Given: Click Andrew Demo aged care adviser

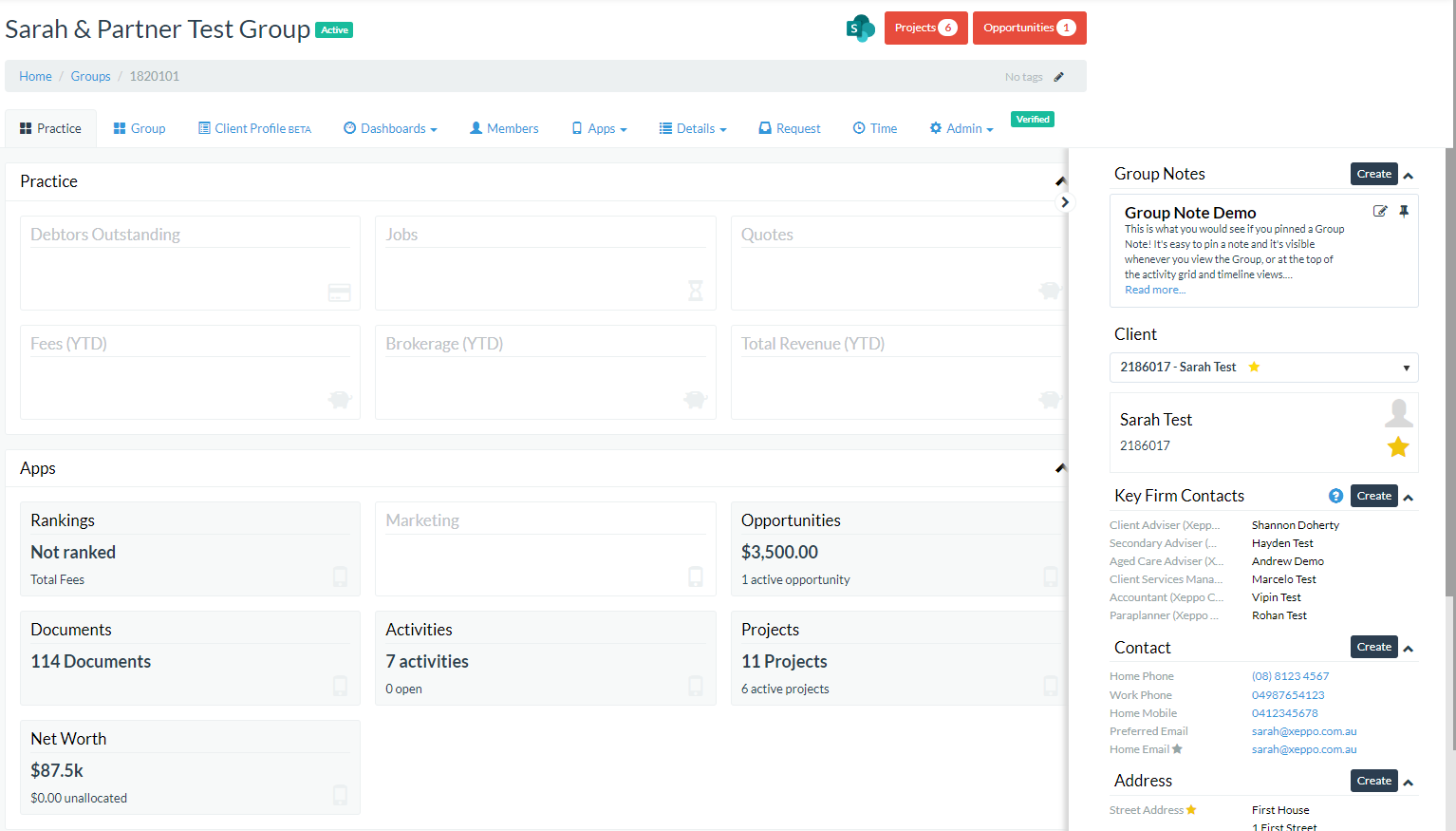Looking at the screenshot, I should coord(1288,561).
